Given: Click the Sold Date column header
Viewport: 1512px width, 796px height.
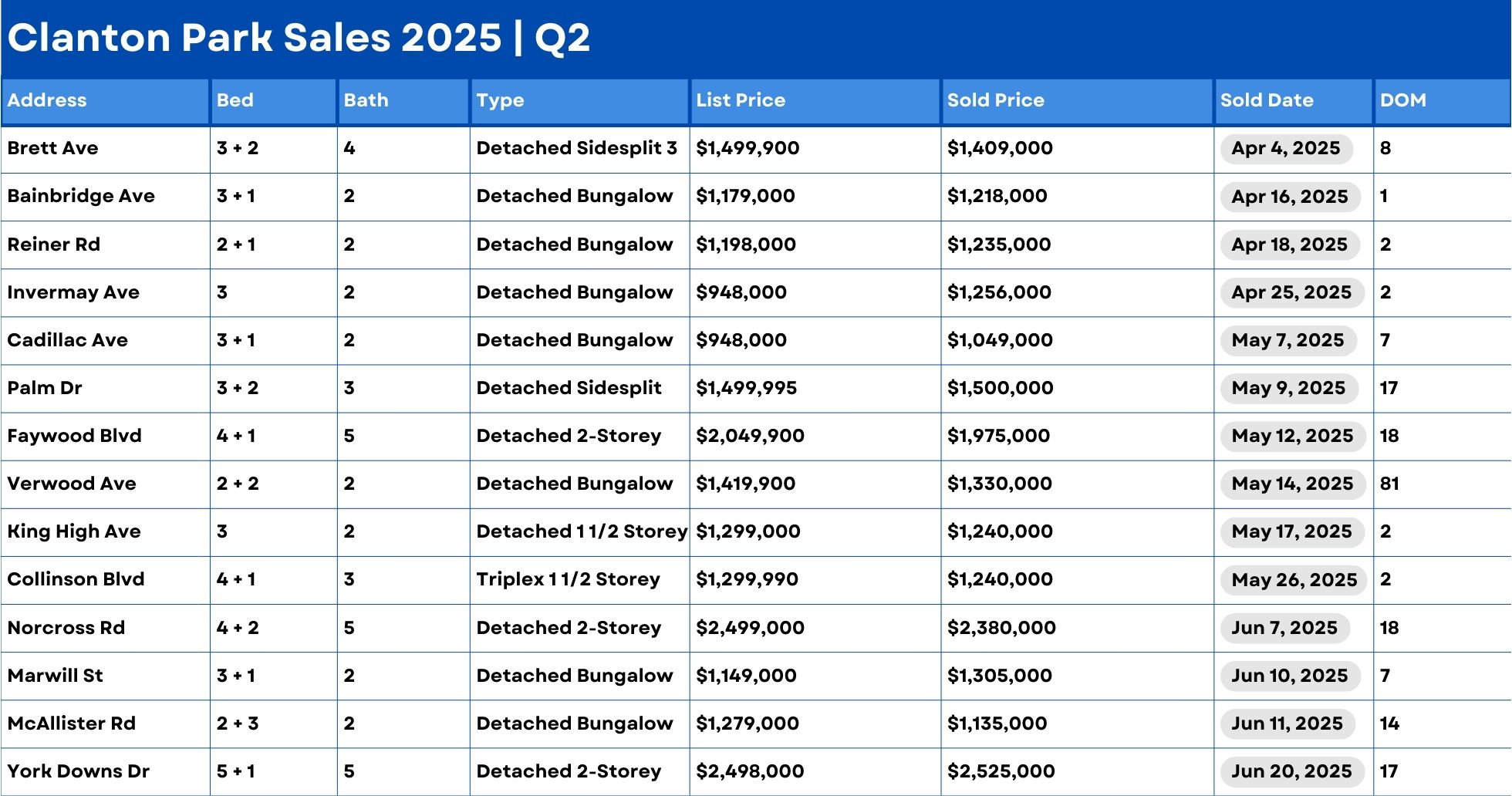Looking at the screenshot, I should (x=1266, y=100).
